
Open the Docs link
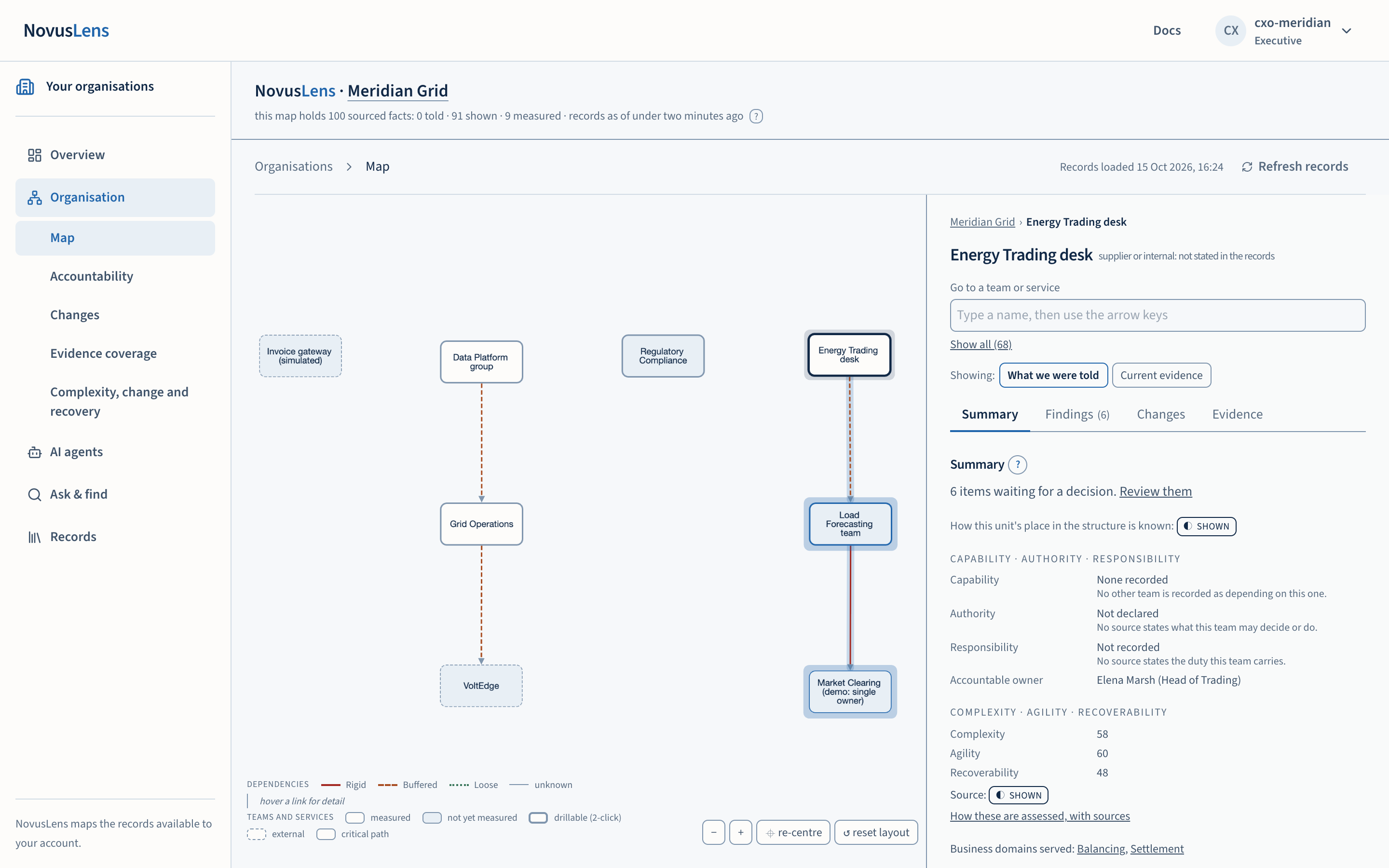point(1167,30)
